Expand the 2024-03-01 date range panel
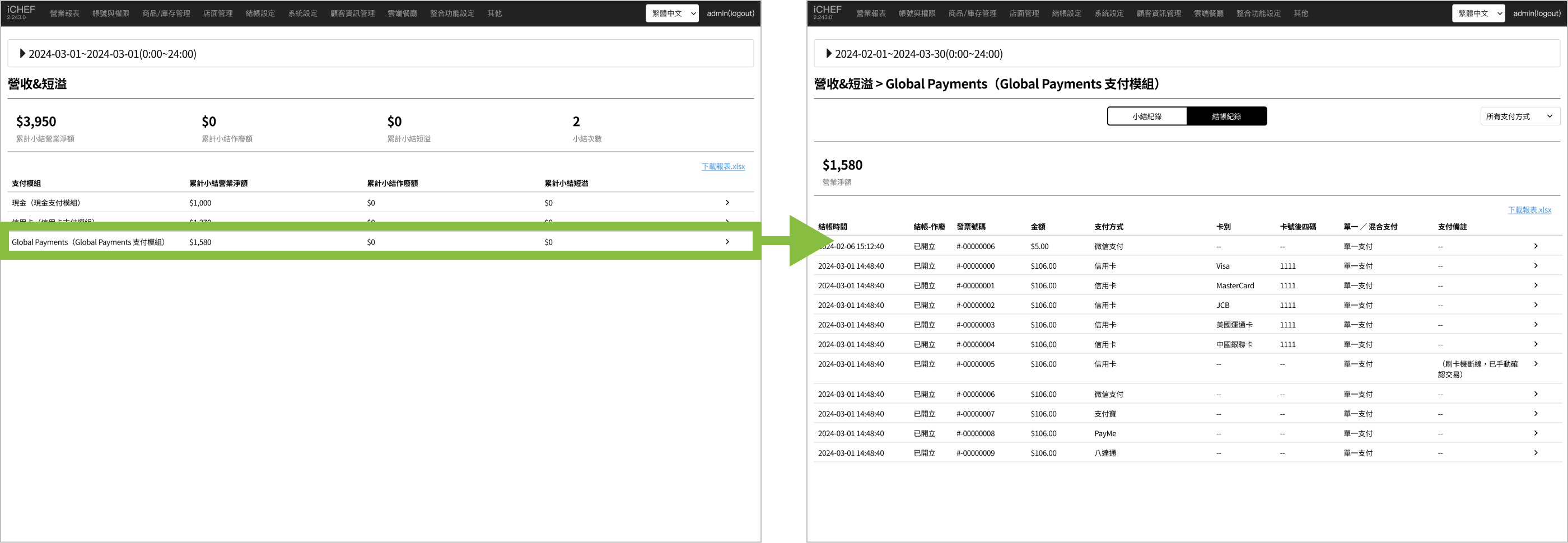 pyautogui.click(x=22, y=54)
